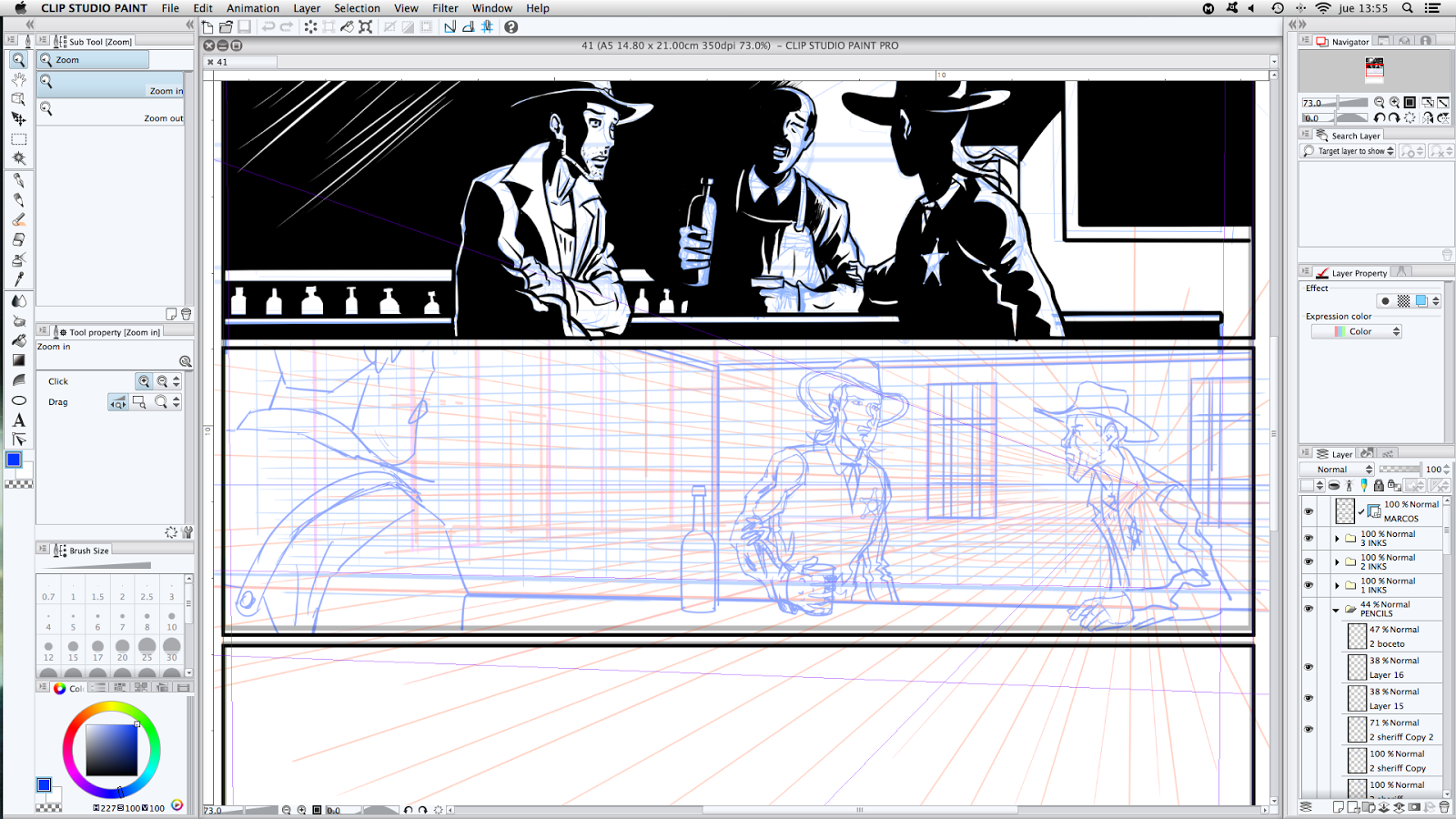1456x819 pixels.
Task: Open the Filter menu
Action: click(x=445, y=8)
